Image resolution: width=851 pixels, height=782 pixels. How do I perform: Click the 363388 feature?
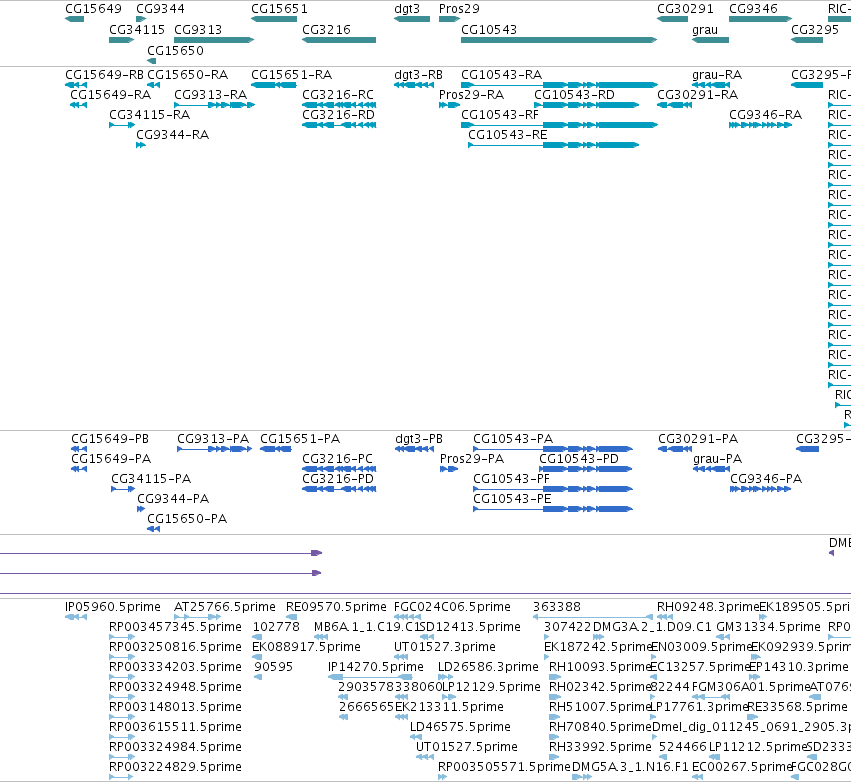pos(593,617)
